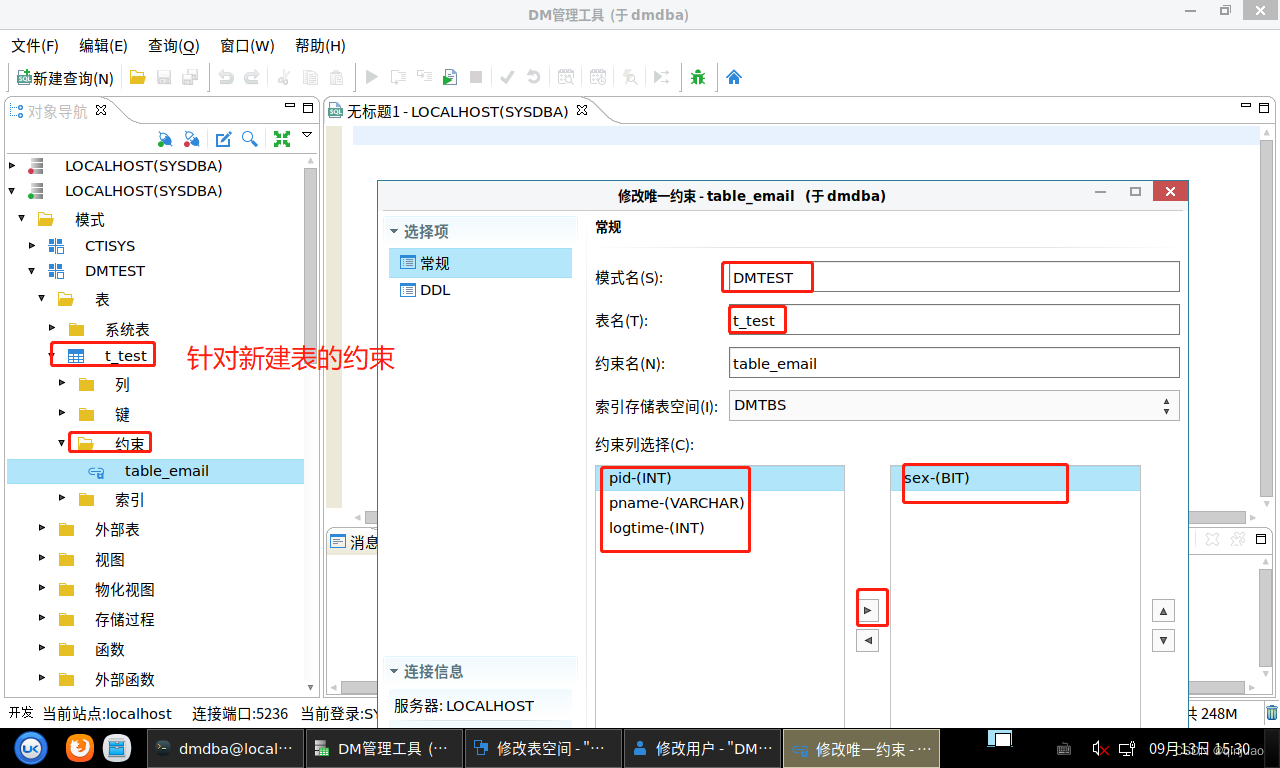The image size is (1280, 768).
Task: Click the save disk icon in toolbar
Action: pos(163,77)
